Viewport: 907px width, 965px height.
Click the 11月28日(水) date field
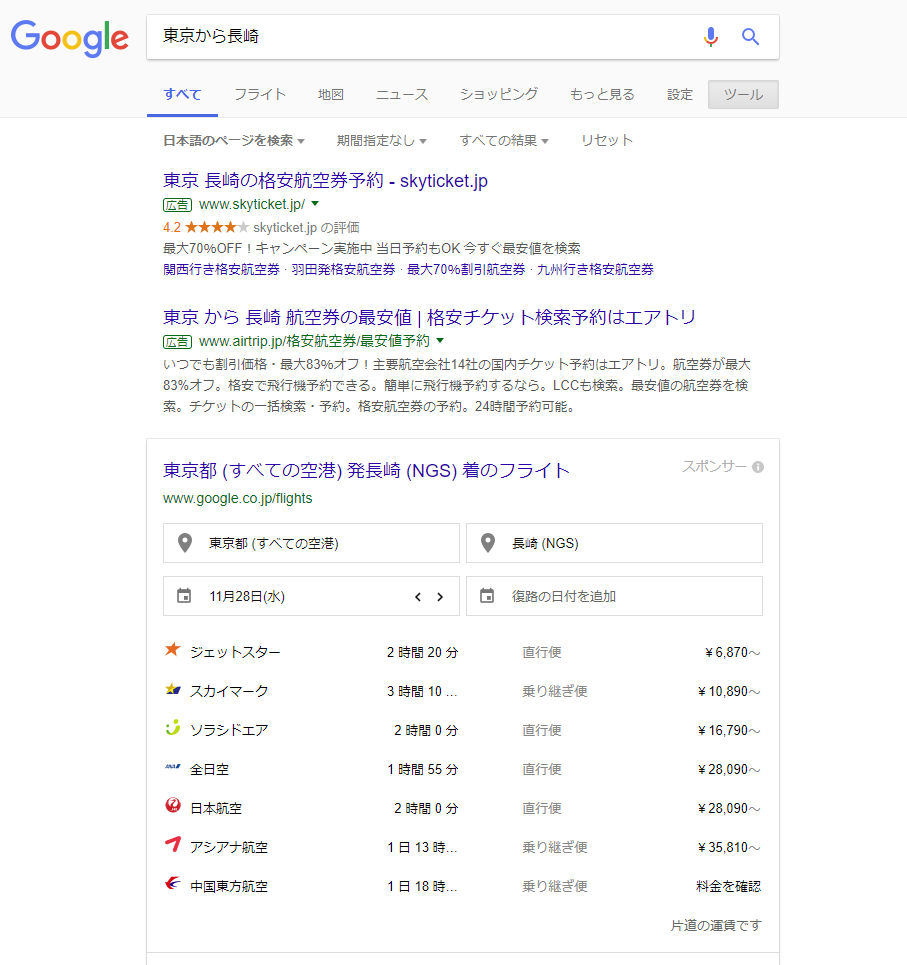[x=311, y=596]
